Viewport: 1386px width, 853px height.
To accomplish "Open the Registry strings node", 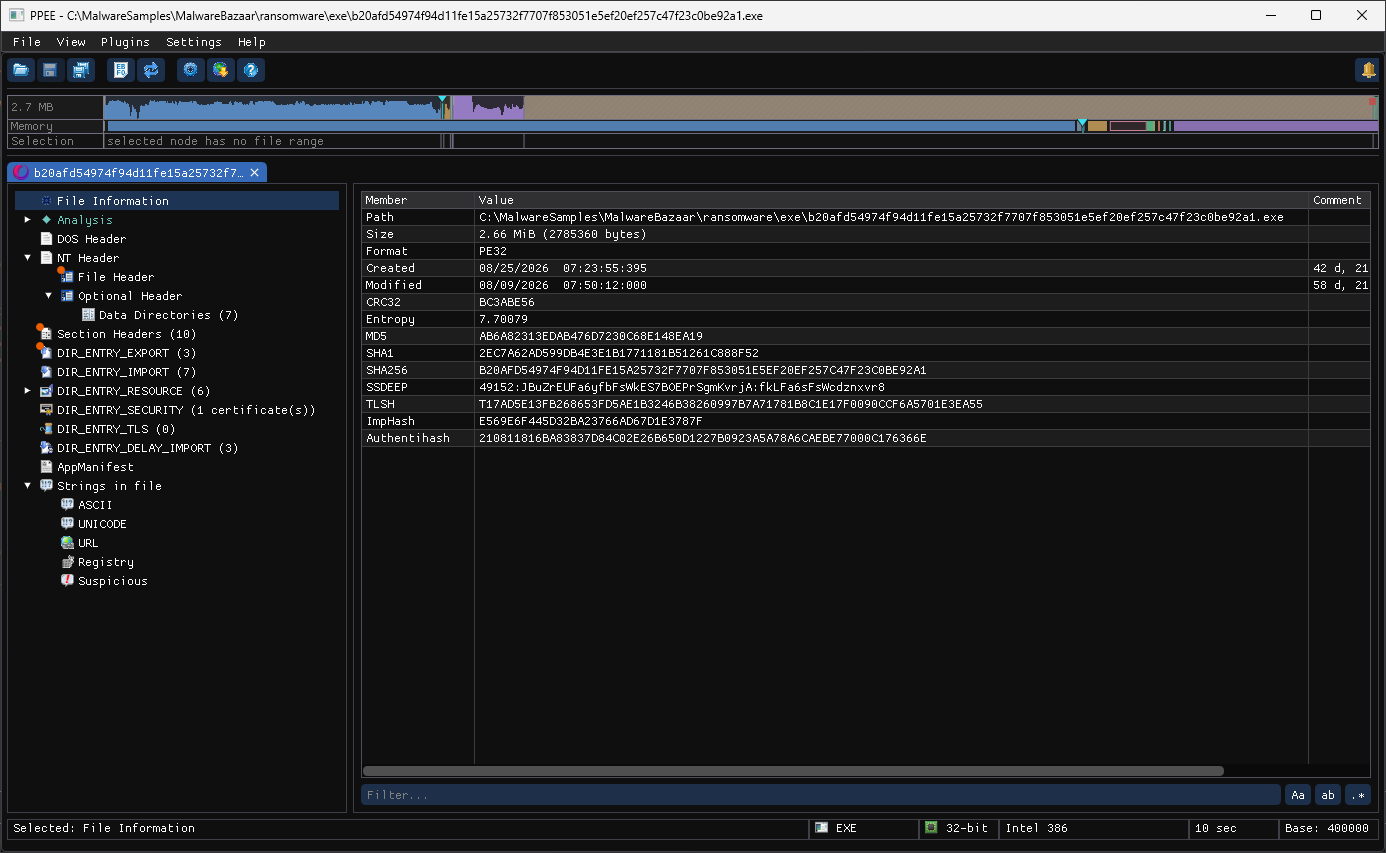I will point(106,562).
